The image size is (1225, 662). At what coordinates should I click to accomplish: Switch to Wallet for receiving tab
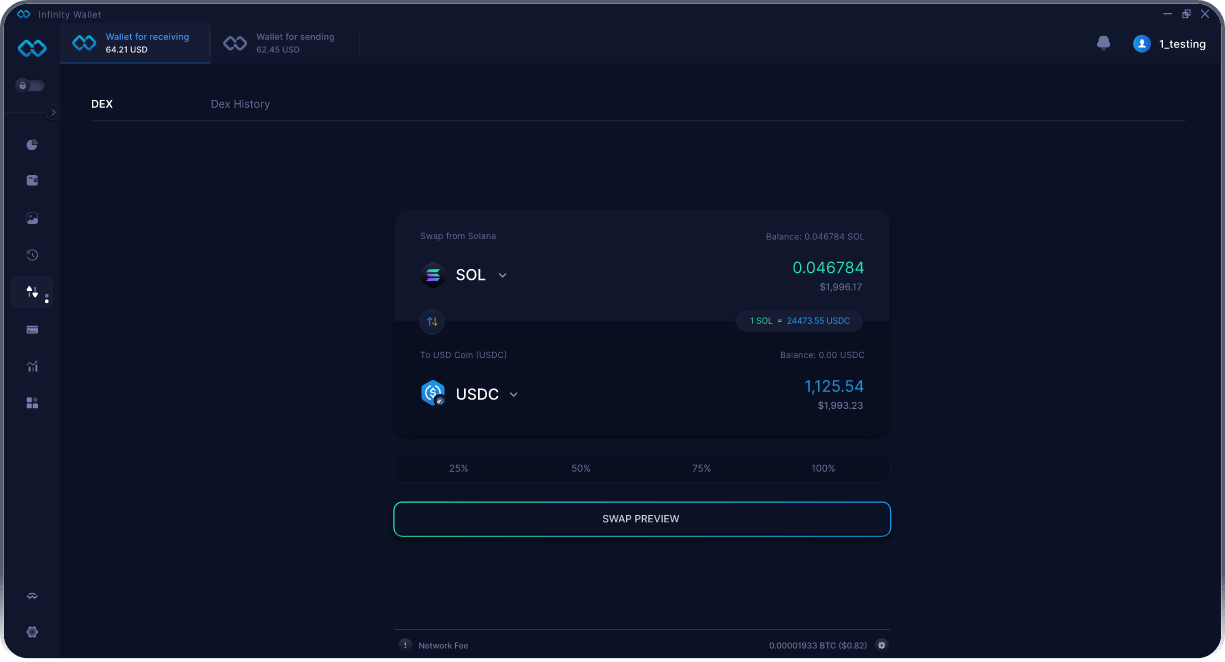[136, 43]
